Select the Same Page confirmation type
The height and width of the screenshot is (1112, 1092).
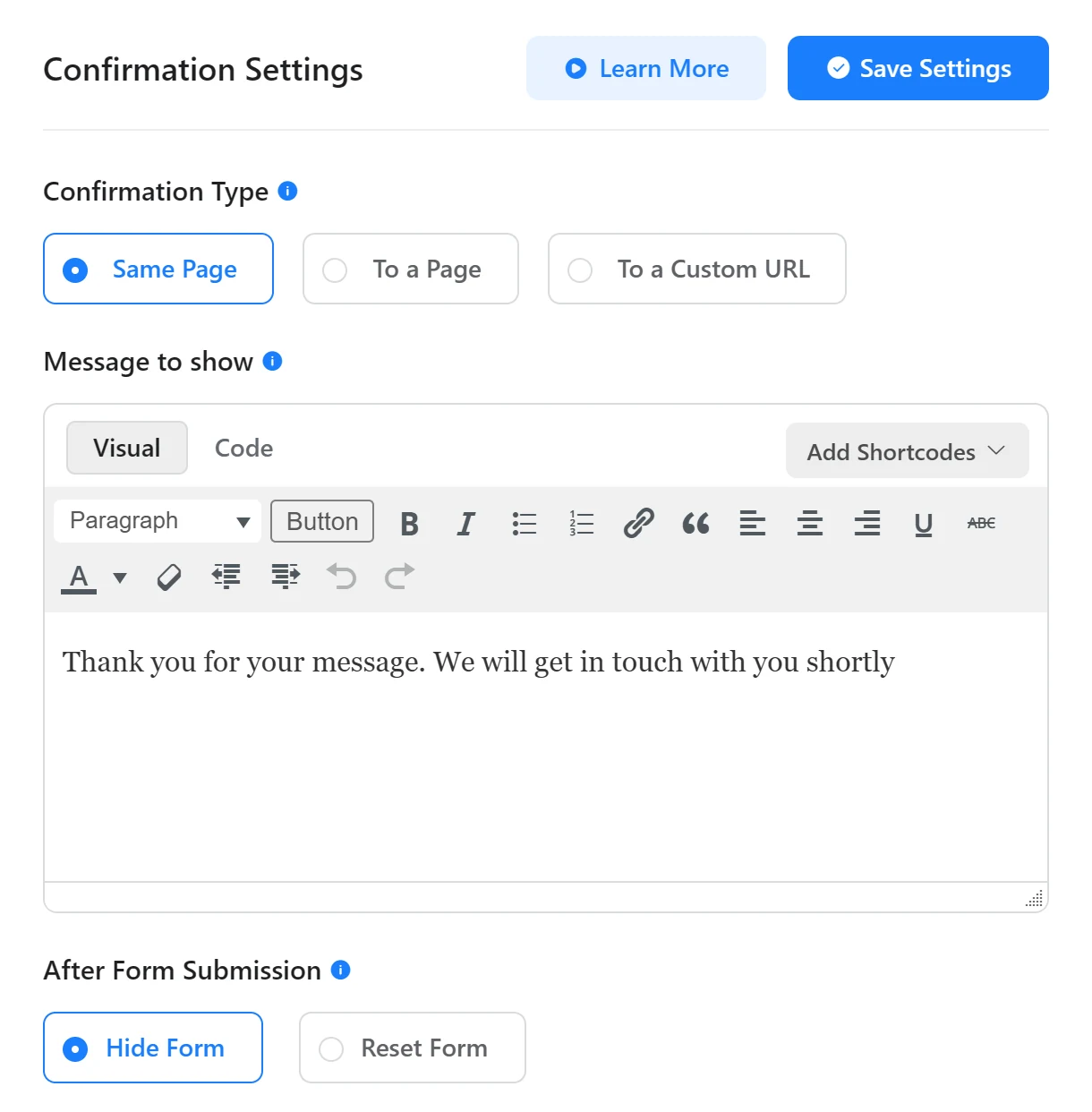coord(158,269)
